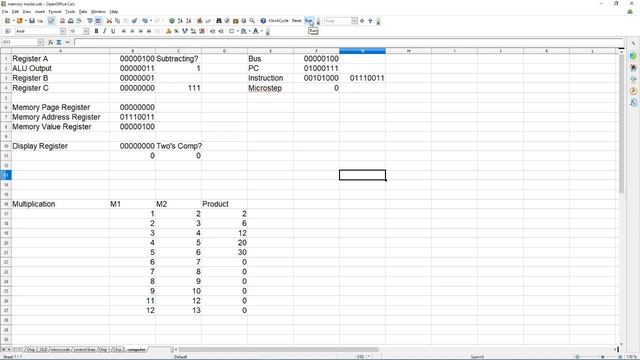The height and width of the screenshot is (360, 640).
Task: Open the Find toolbar search dropdown
Action: 354,21
